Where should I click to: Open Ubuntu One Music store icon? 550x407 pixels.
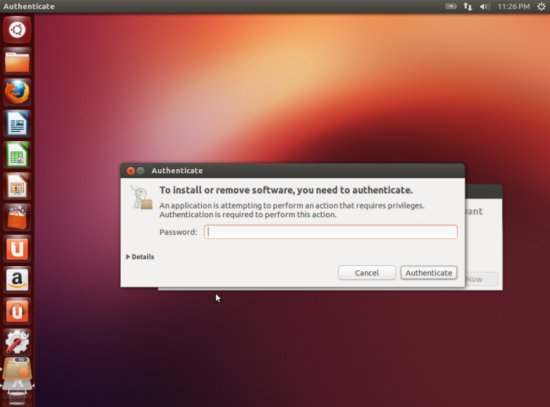[x=17, y=311]
